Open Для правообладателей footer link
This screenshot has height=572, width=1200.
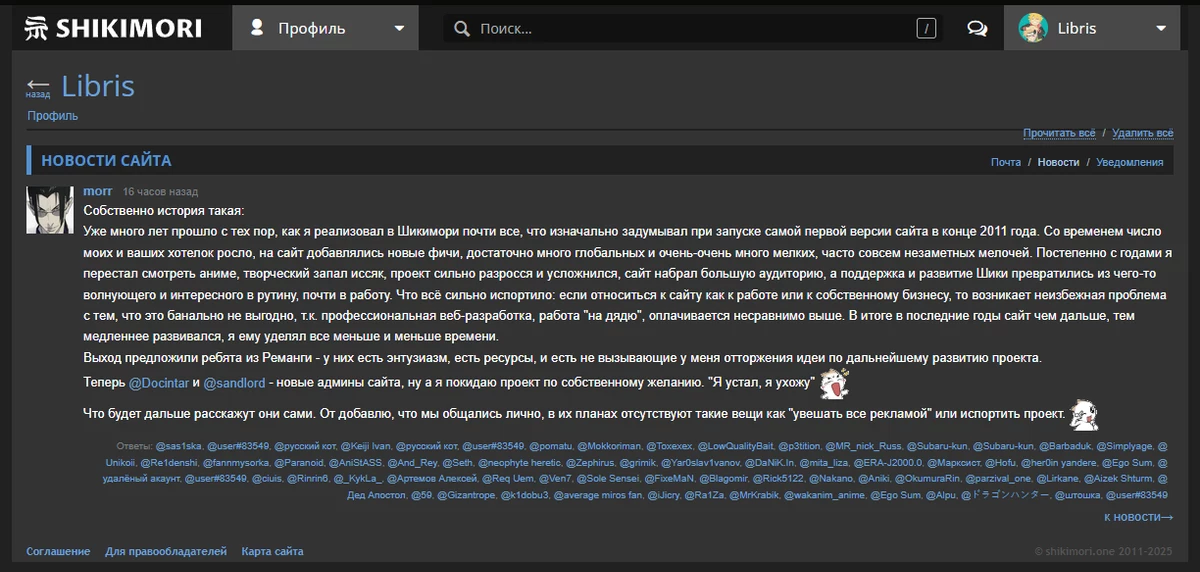click(x=166, y=551)
